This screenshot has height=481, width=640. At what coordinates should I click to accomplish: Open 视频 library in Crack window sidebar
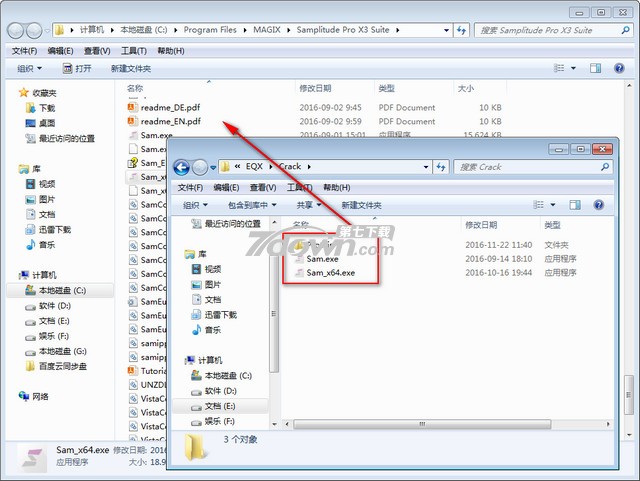207,269
